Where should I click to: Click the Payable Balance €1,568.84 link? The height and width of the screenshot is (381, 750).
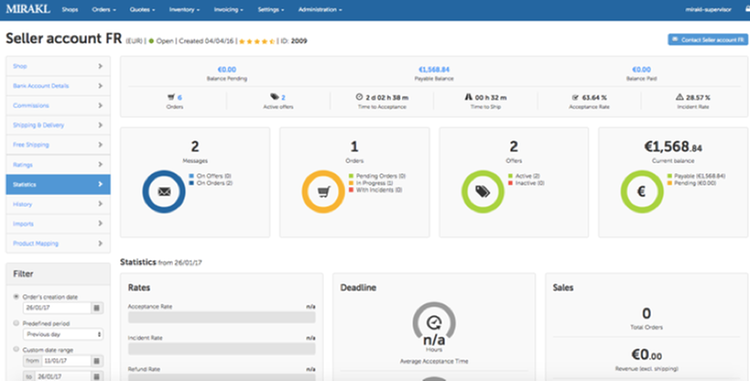434,70
